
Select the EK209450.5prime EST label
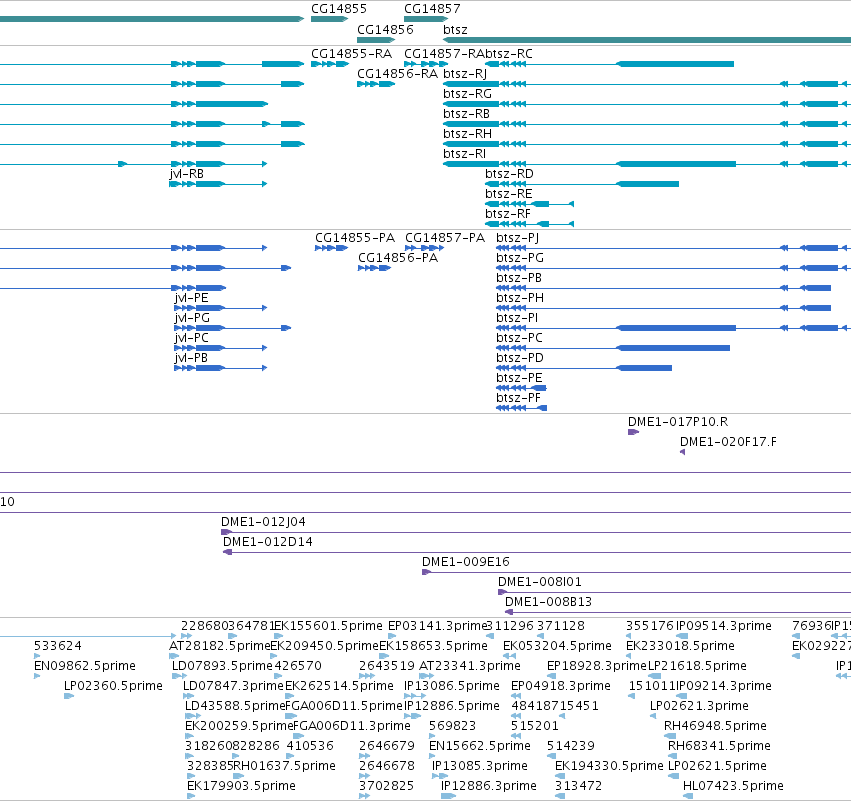(x=324, y=646)
